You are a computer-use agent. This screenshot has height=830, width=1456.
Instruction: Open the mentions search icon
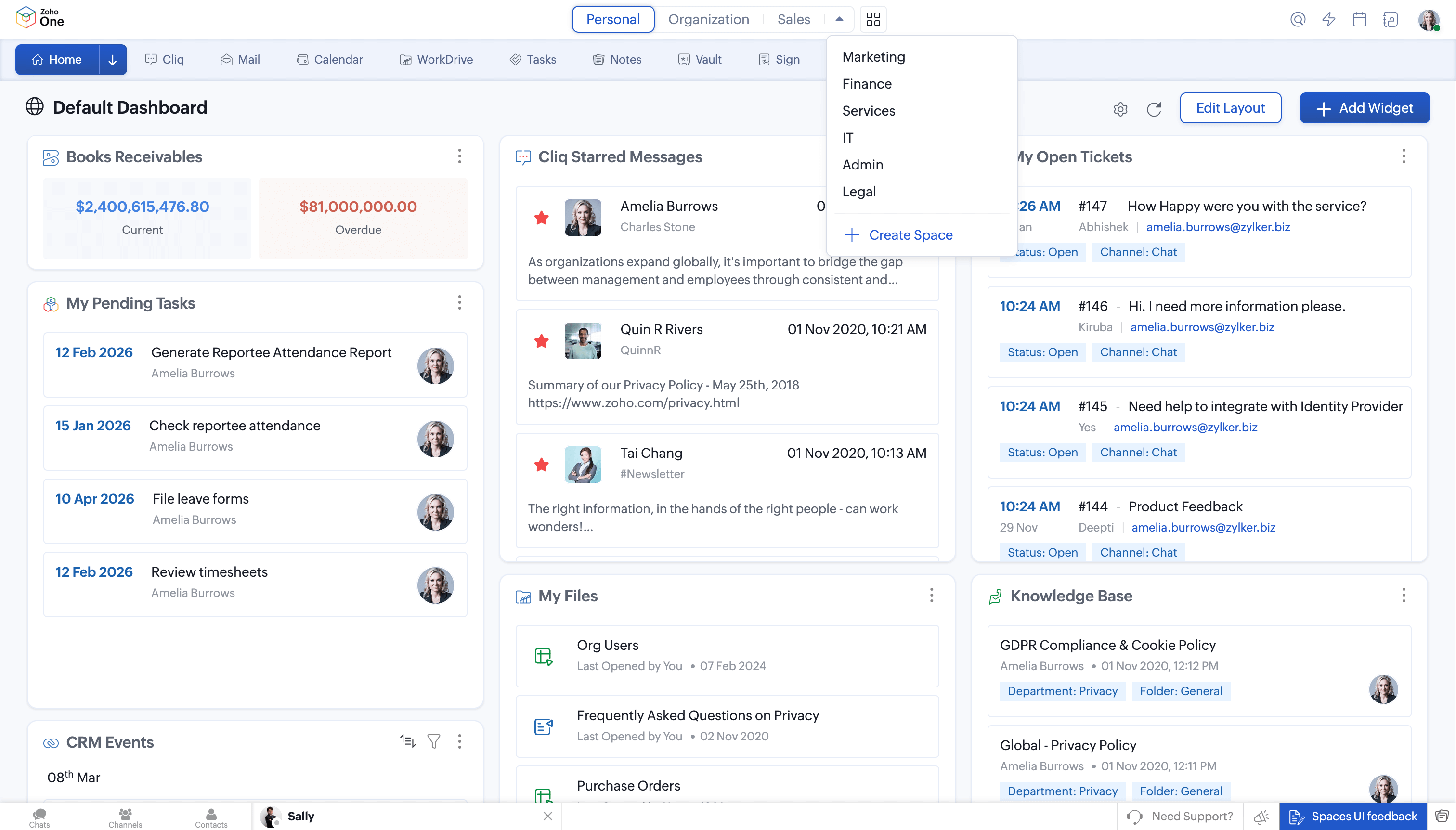click(x=1298, y=19)
